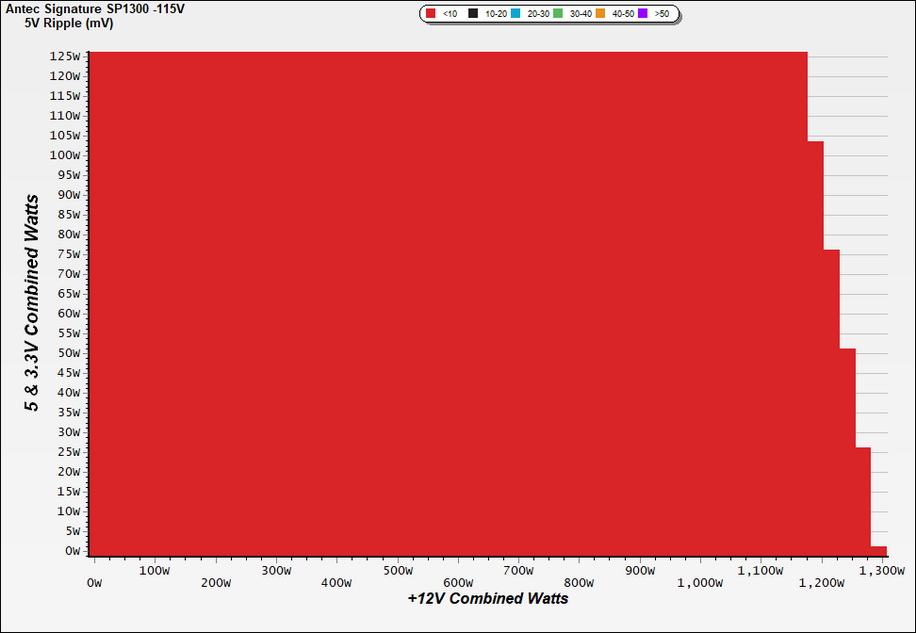
Task: Click the 50W y-axis label
Action: click(68, 353)
